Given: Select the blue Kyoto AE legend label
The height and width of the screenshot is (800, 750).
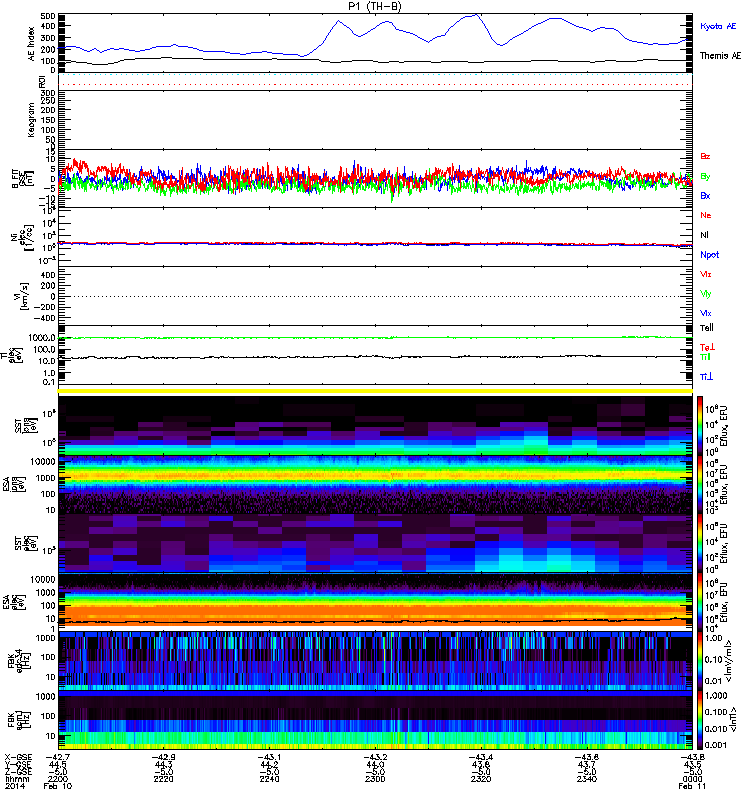Looking at the screenshot, I should [x=718, y=26].
